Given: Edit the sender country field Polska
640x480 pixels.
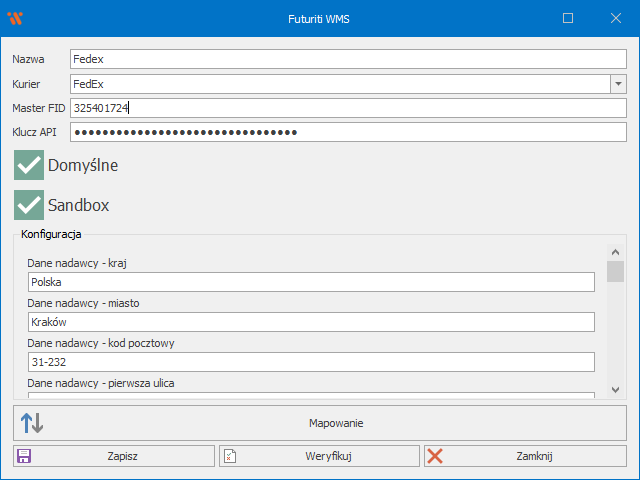Looking at the screenshot, I should click(x=311, y=282).
